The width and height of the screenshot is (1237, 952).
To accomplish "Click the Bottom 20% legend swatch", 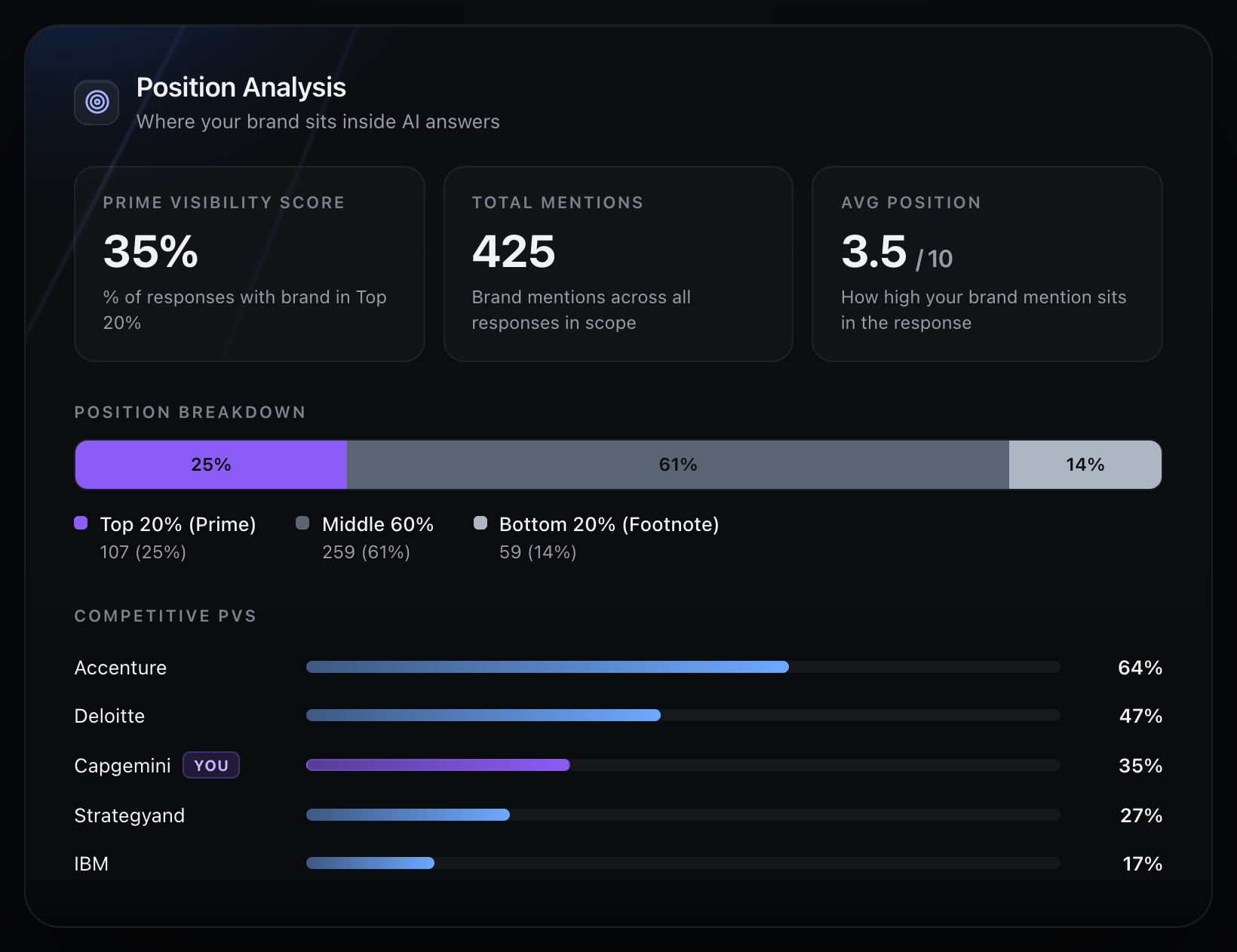I will tap(480, 523).
